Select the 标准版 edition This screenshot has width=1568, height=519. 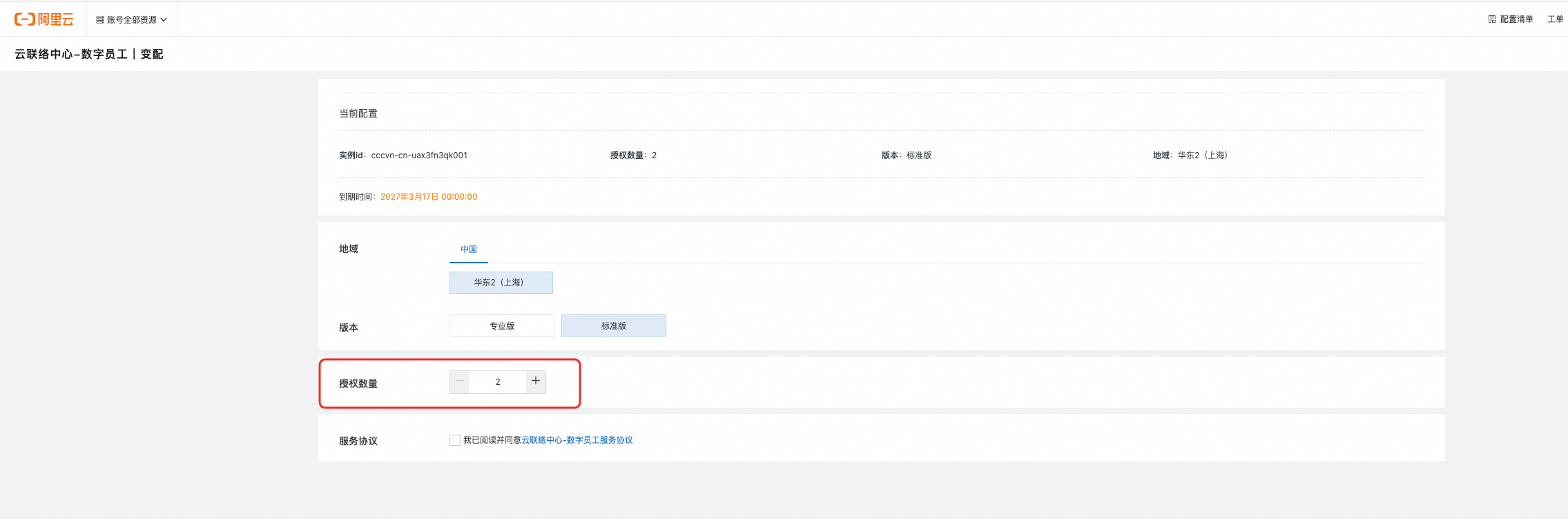click(614, 325)
